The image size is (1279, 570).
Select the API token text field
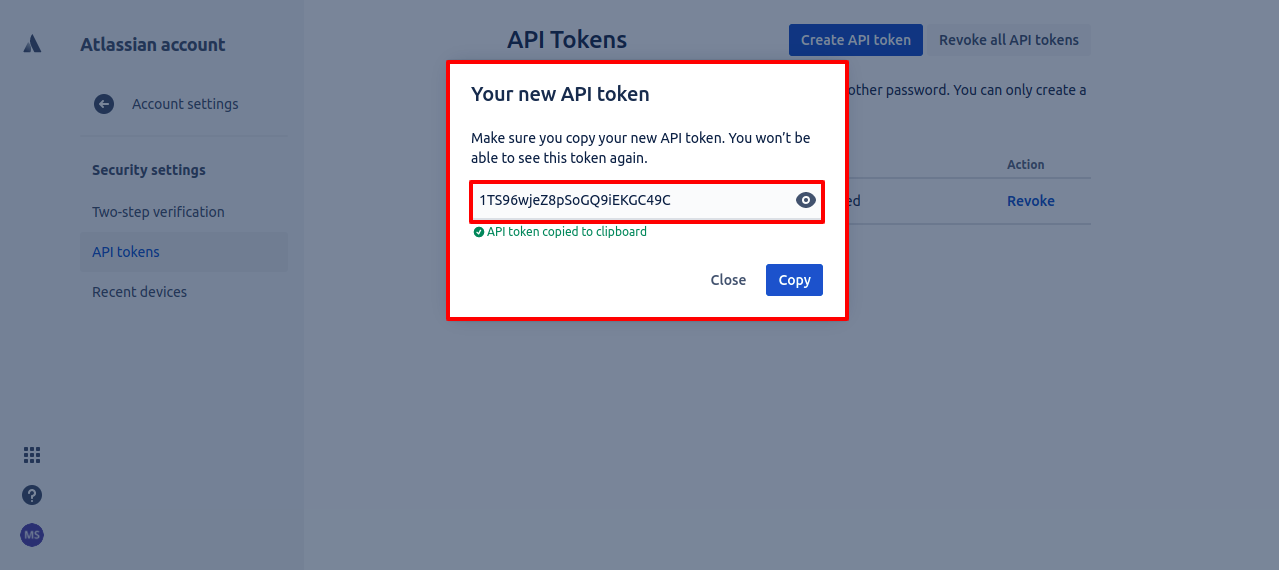click(x=647, y=201)
